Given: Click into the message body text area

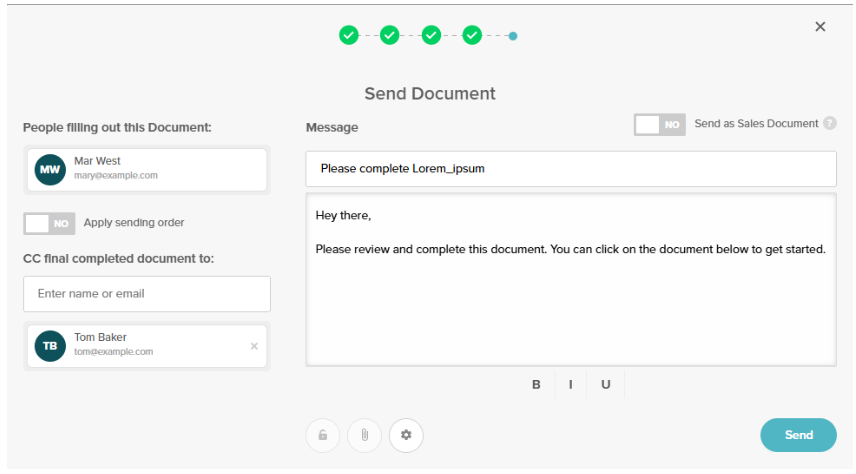Looking at the screenshot, I should coord(570,279).
